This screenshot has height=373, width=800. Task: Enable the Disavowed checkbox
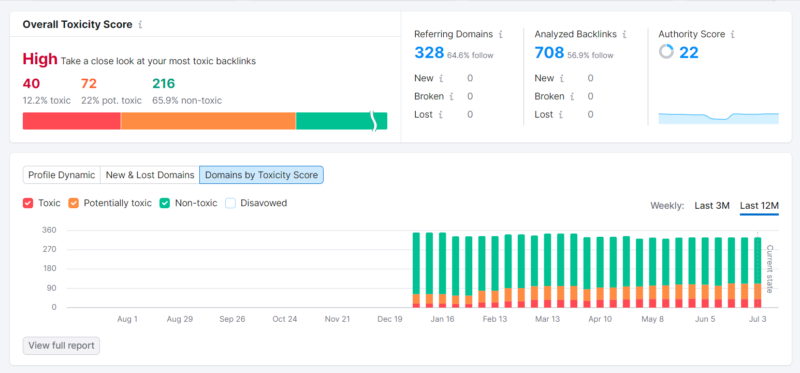click(x=230, y=203)
